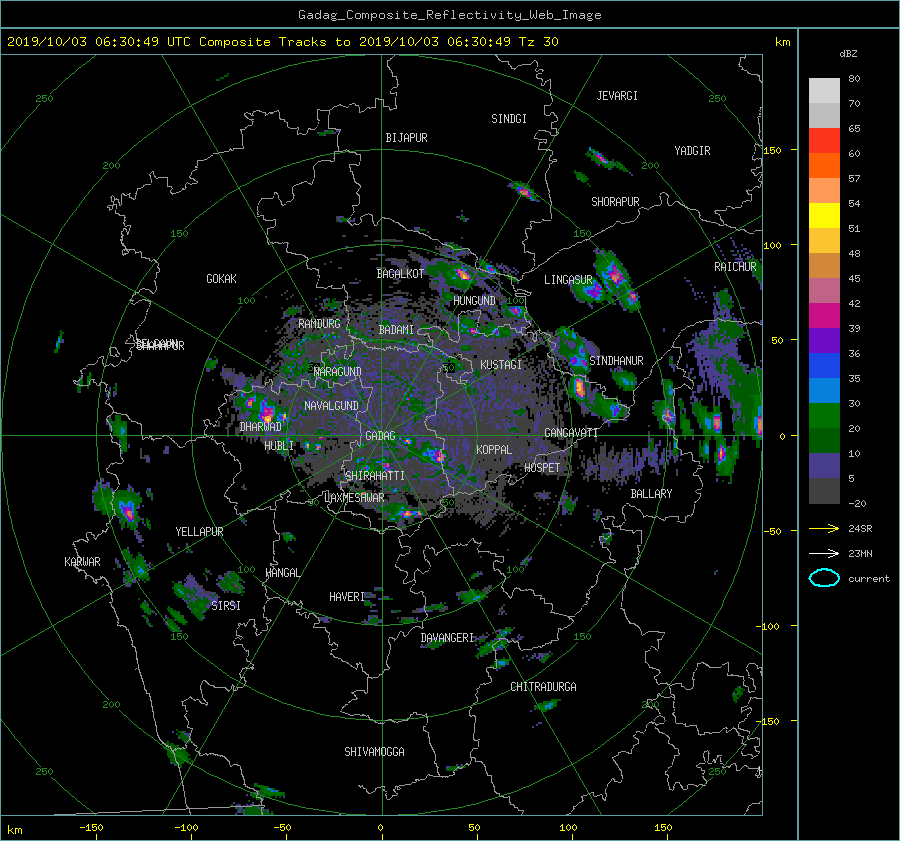The image size is (900, 841).
Task: Click the NAVALGUND city label
Action: (x=331, y=405)
